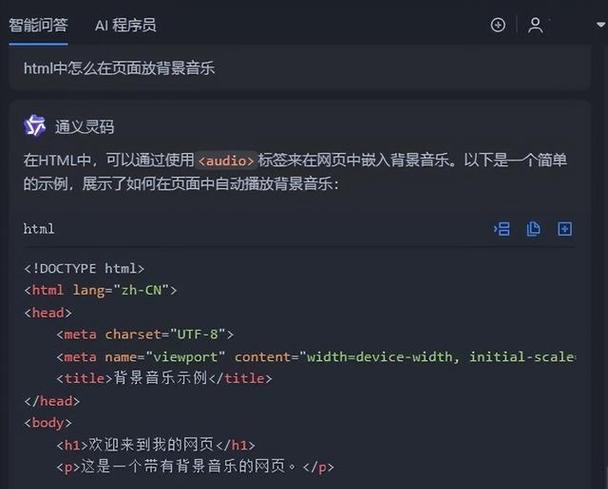
Task: Click the h1 欢迎来到我的网页 line
Action: click(156, 445)
